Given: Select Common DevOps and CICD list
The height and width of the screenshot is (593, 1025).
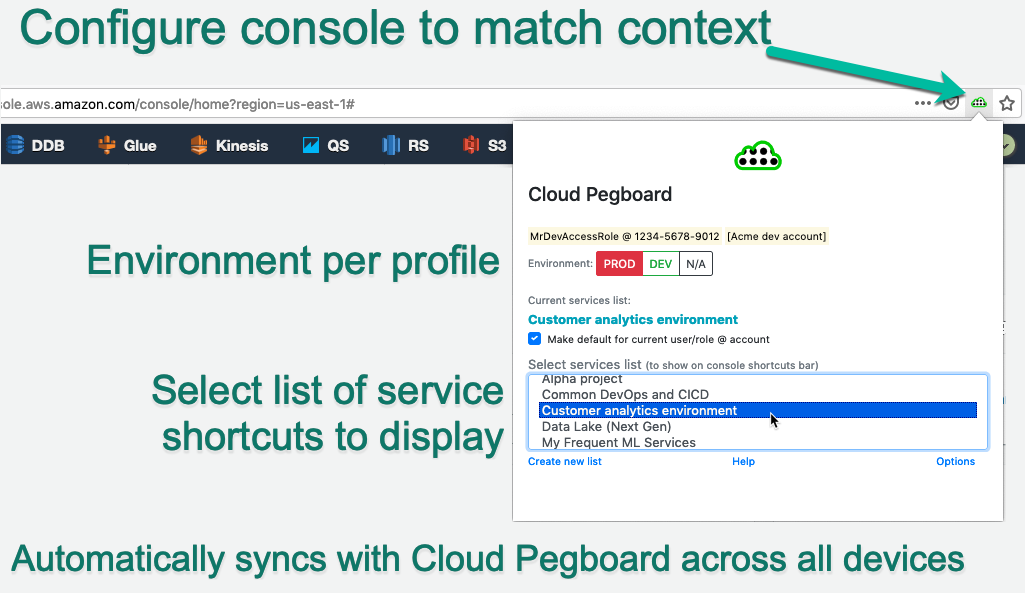Looking at the screenshot, I should [x=758, y=394].
